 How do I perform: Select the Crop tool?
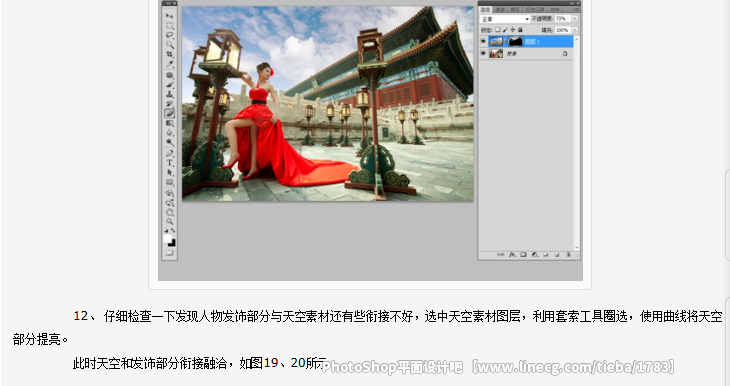tap(169, 54)
